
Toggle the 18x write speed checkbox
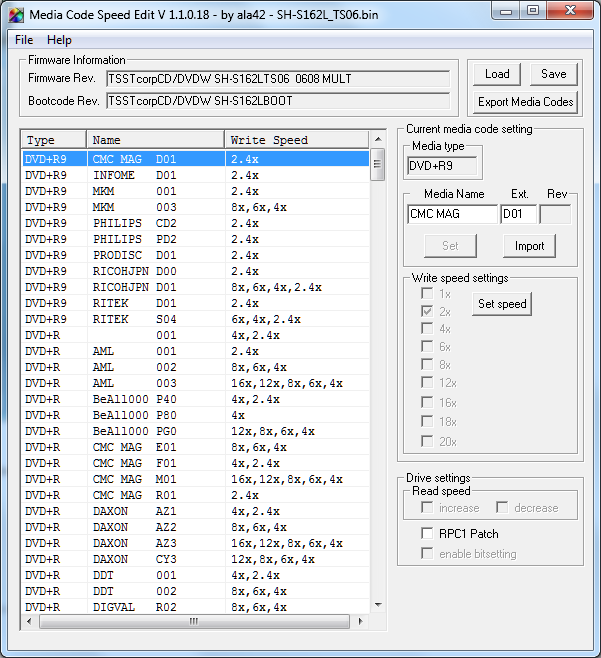coord(427,421)
